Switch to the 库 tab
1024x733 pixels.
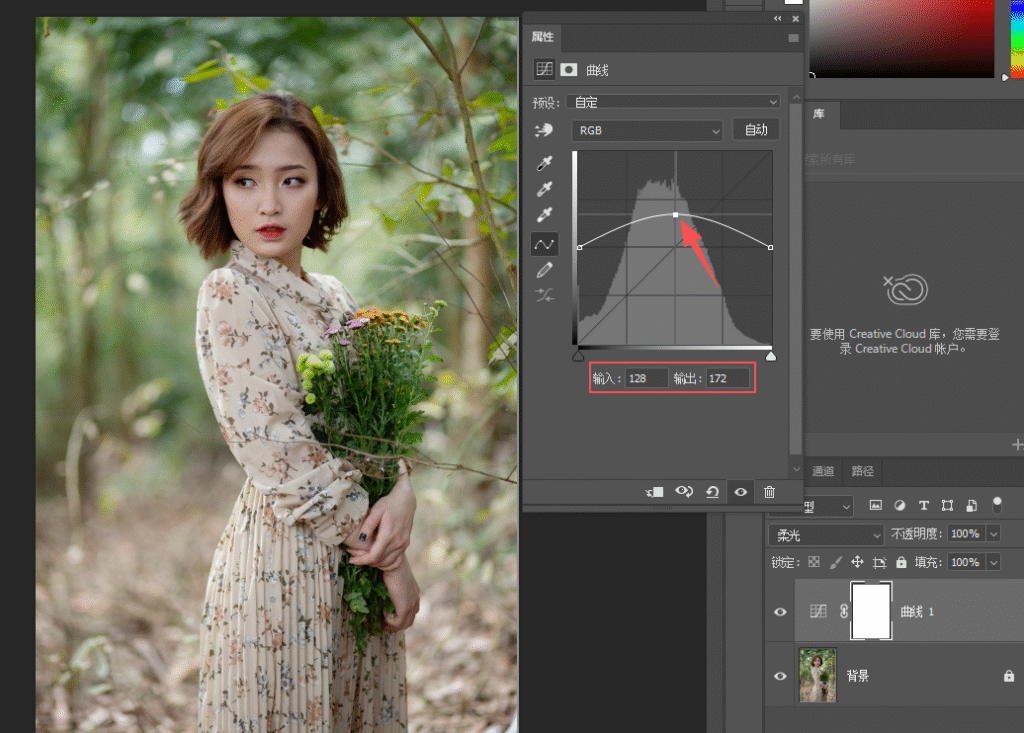pos(819,114)
